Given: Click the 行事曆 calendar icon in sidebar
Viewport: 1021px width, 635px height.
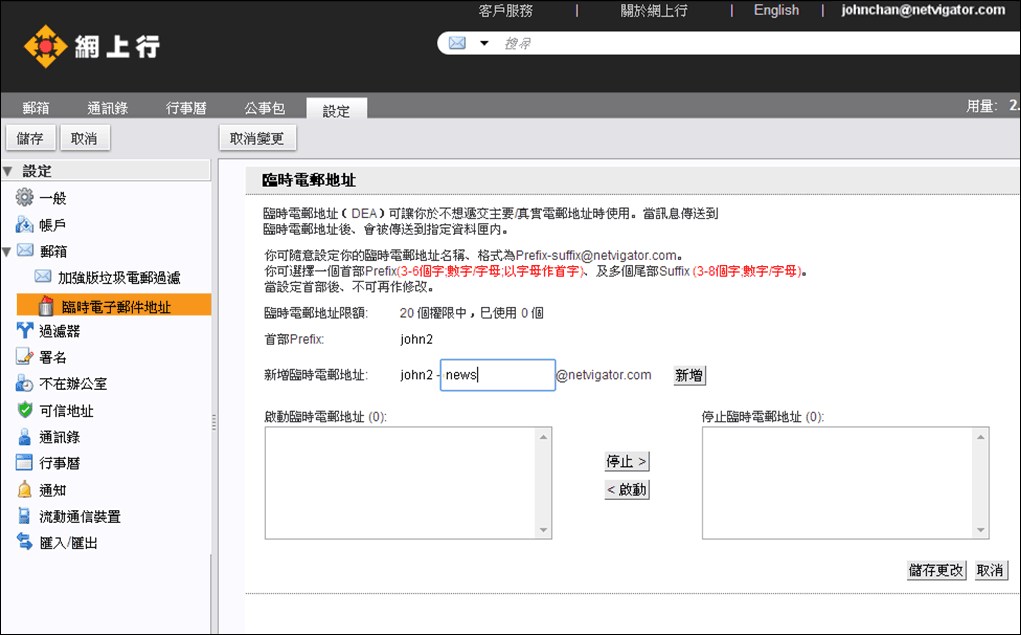Looking at the screenshot, I should point(24,462).
